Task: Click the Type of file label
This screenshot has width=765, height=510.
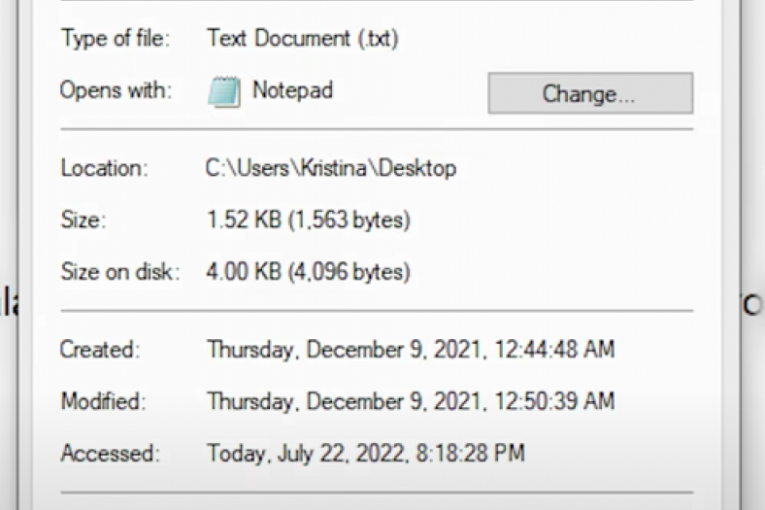Action: tap(115, 39)
